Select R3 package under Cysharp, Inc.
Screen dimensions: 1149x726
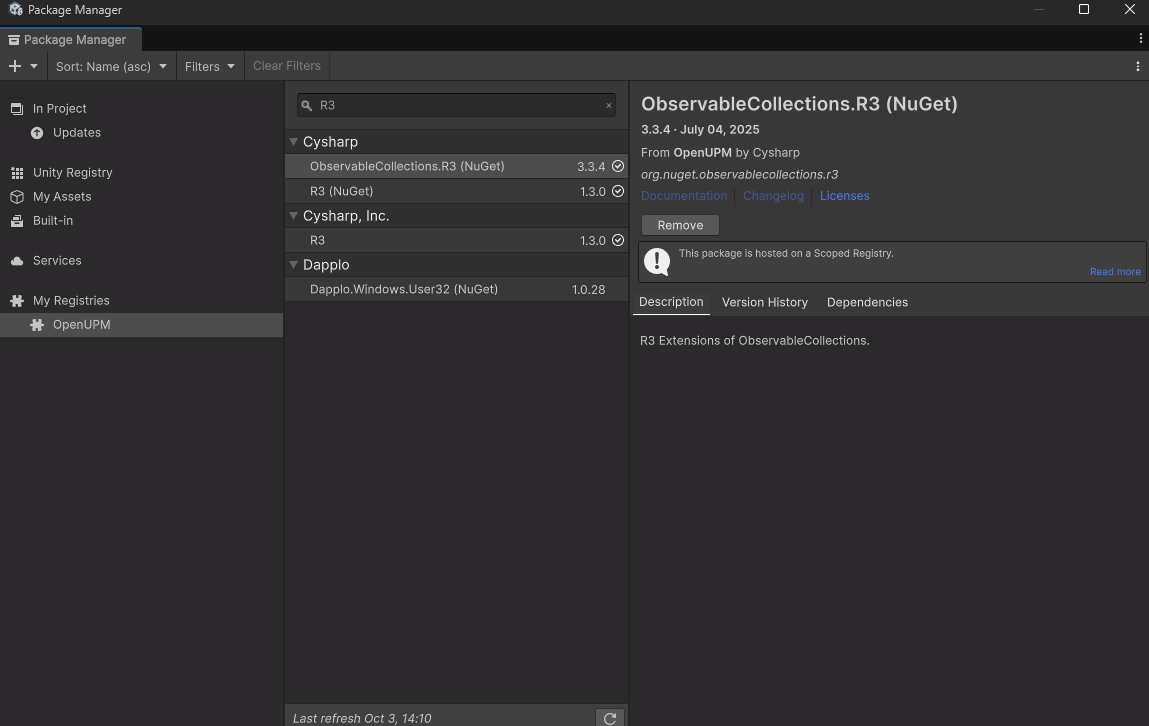click(456, 240)
